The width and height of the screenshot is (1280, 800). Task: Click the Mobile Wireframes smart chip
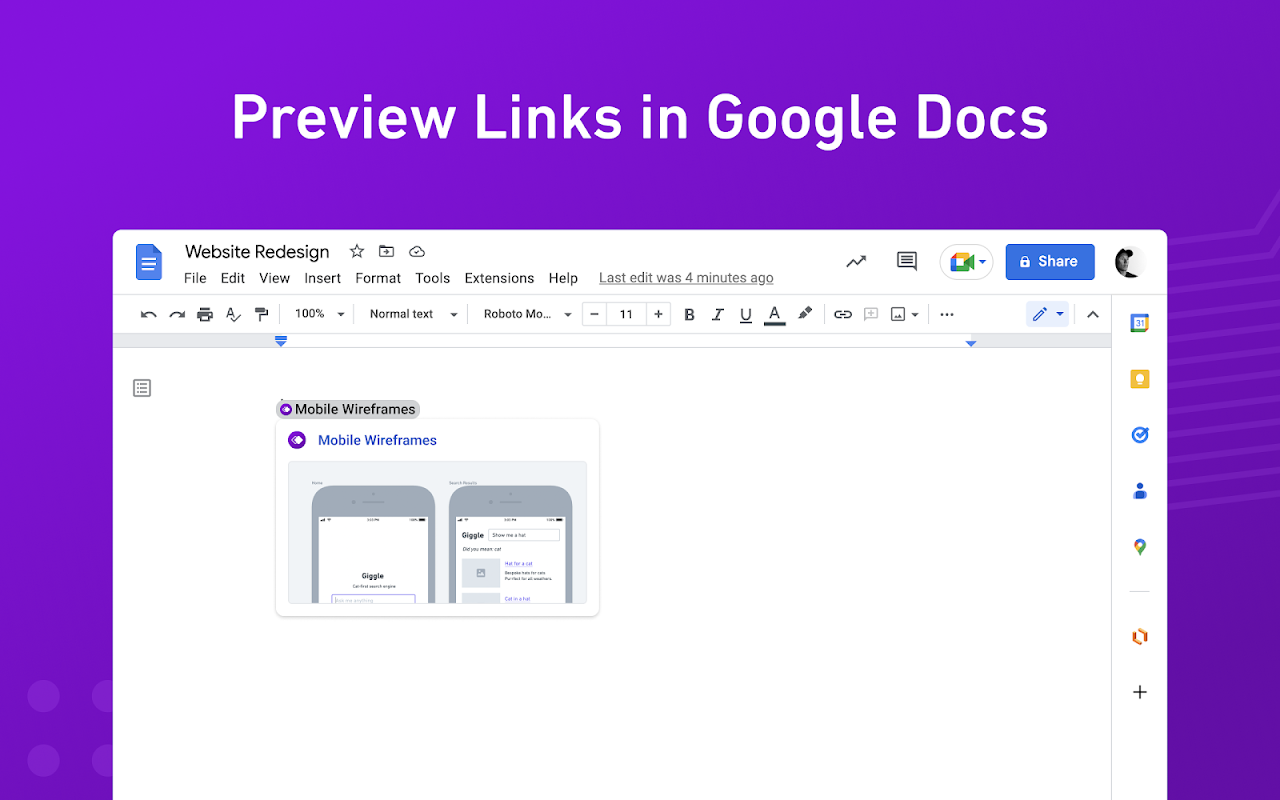point(348,409)
